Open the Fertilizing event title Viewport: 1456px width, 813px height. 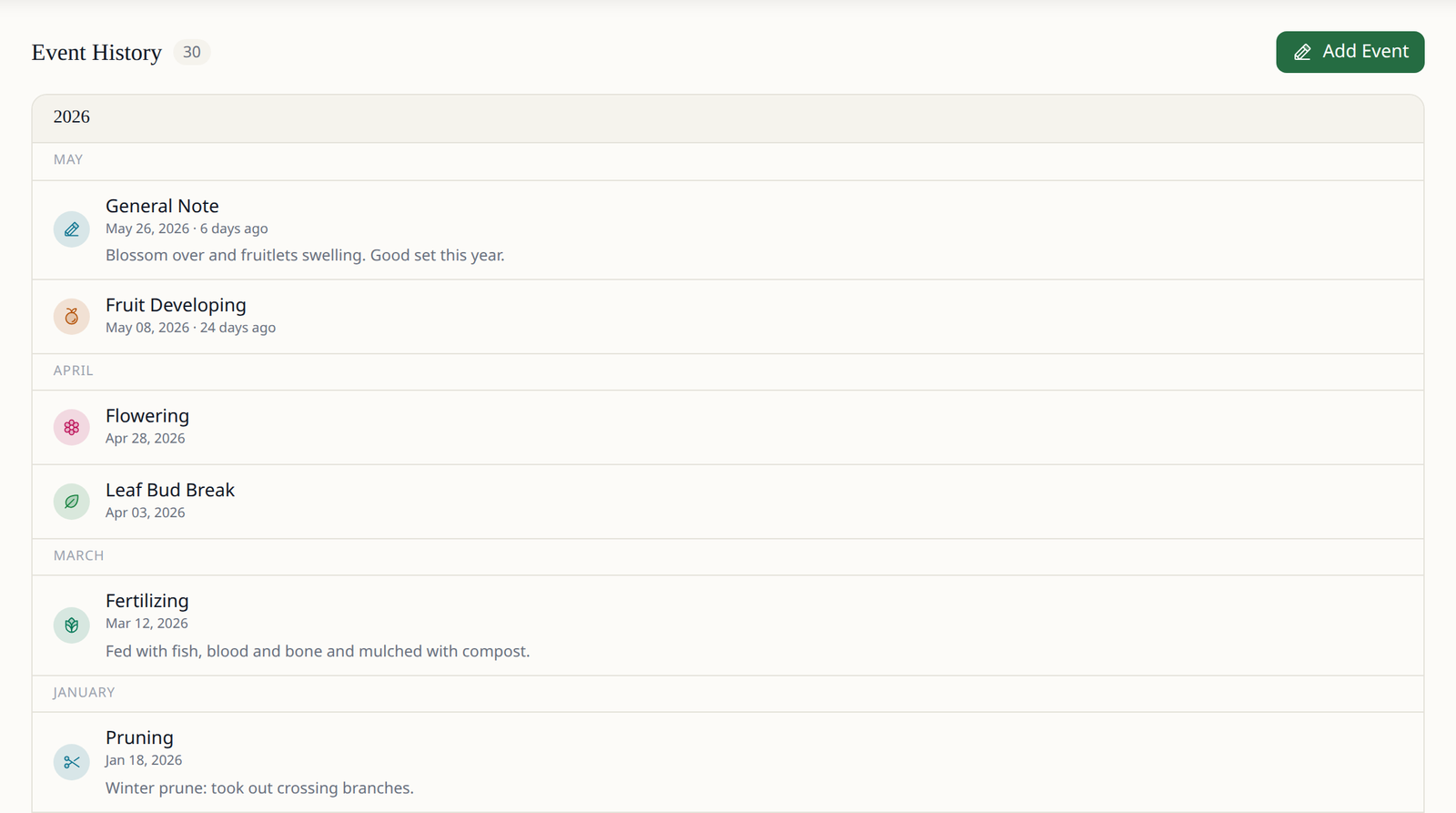(x=147, y=601)
